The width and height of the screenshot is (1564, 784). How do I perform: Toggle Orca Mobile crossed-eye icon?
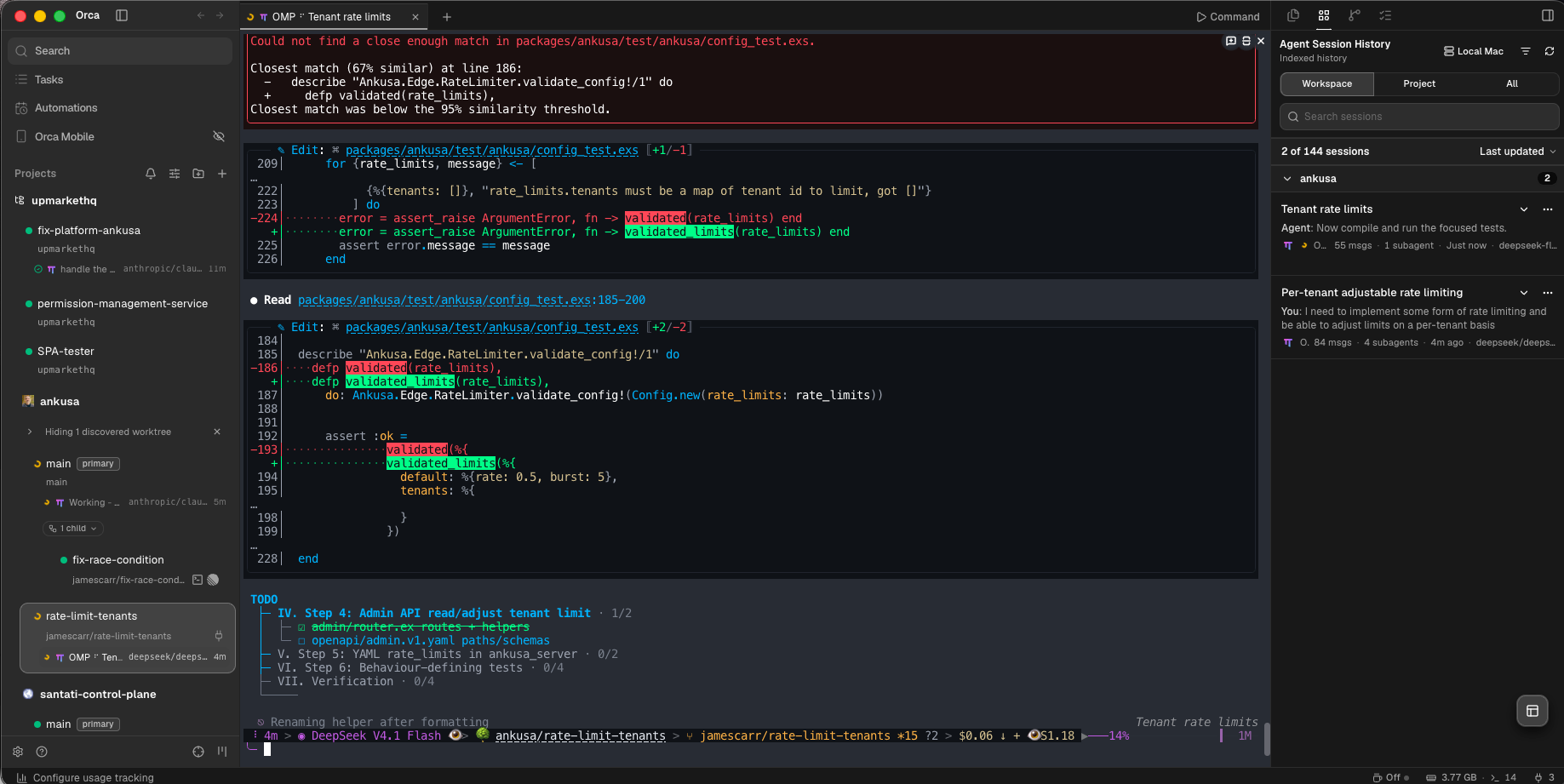click(x=219, y=136)
